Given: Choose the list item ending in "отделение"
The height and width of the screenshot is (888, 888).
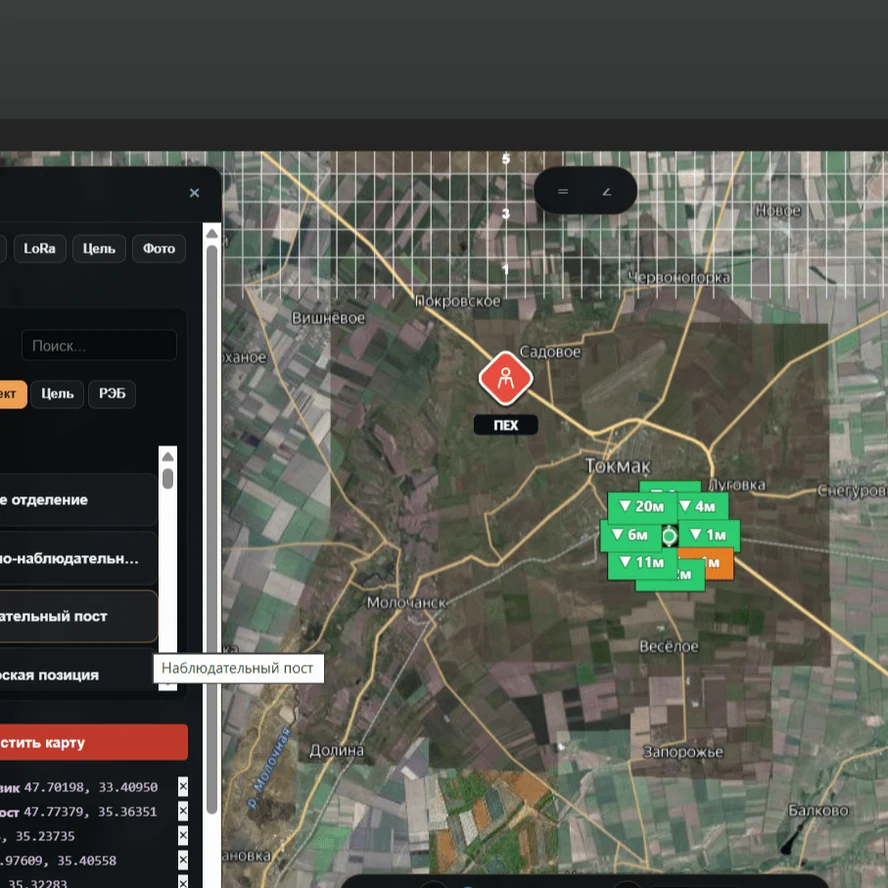Looking at the screenshot, I should 78,500.
